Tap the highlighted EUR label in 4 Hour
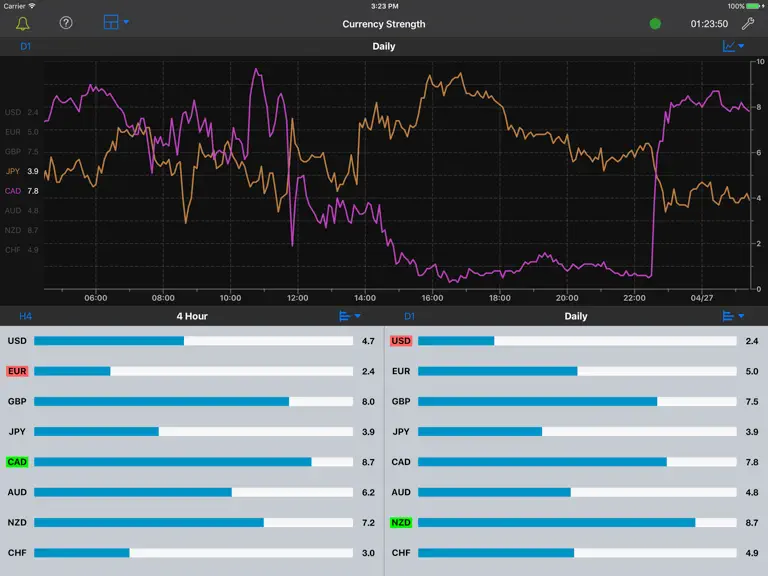This screenshot has width=768, height=576. (17, 371)
